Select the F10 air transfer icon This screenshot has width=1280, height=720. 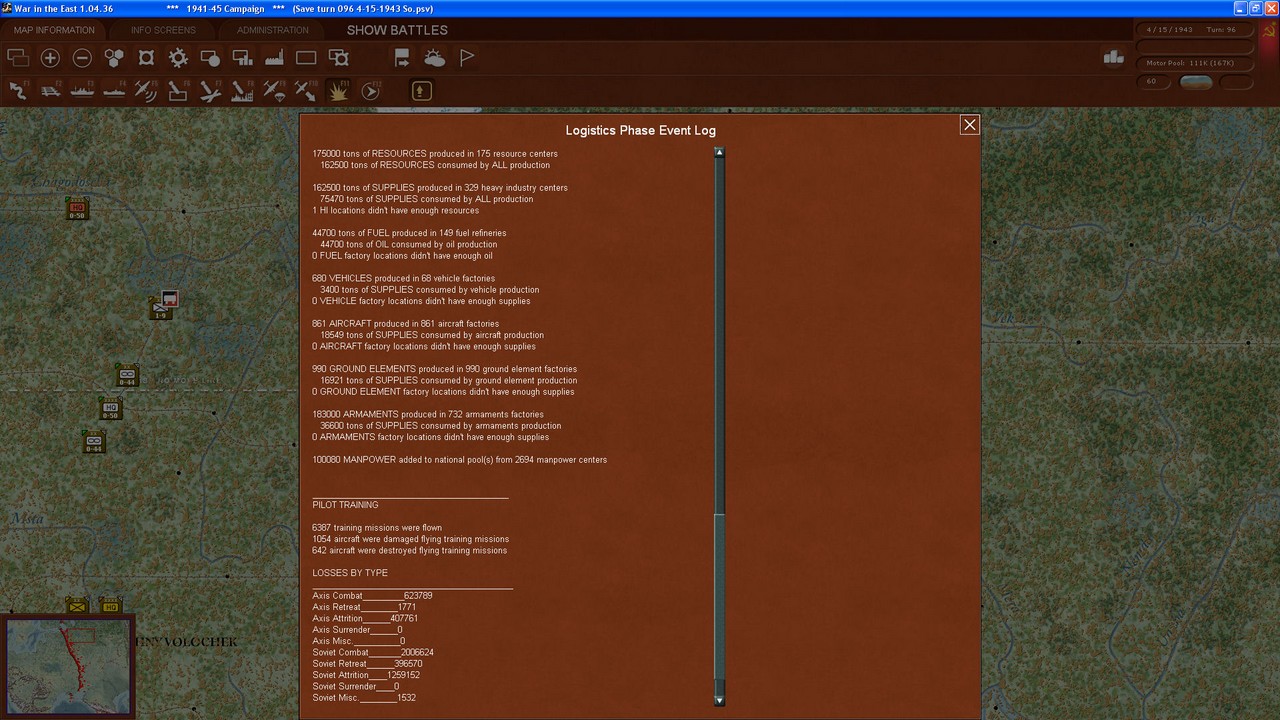point(306,91)
